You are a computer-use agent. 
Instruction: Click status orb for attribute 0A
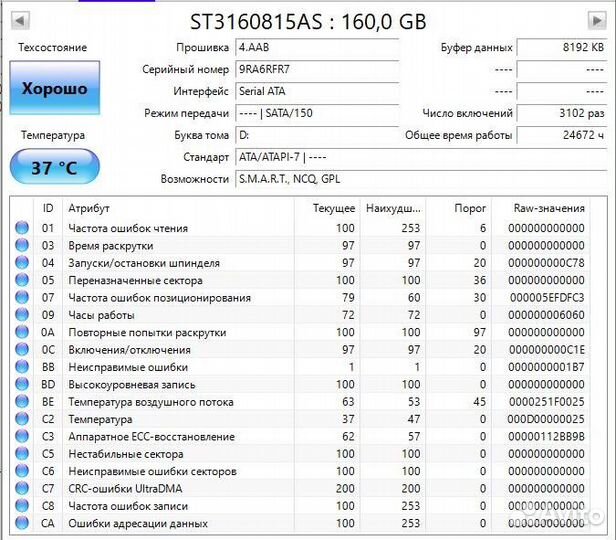click(22, 332)
